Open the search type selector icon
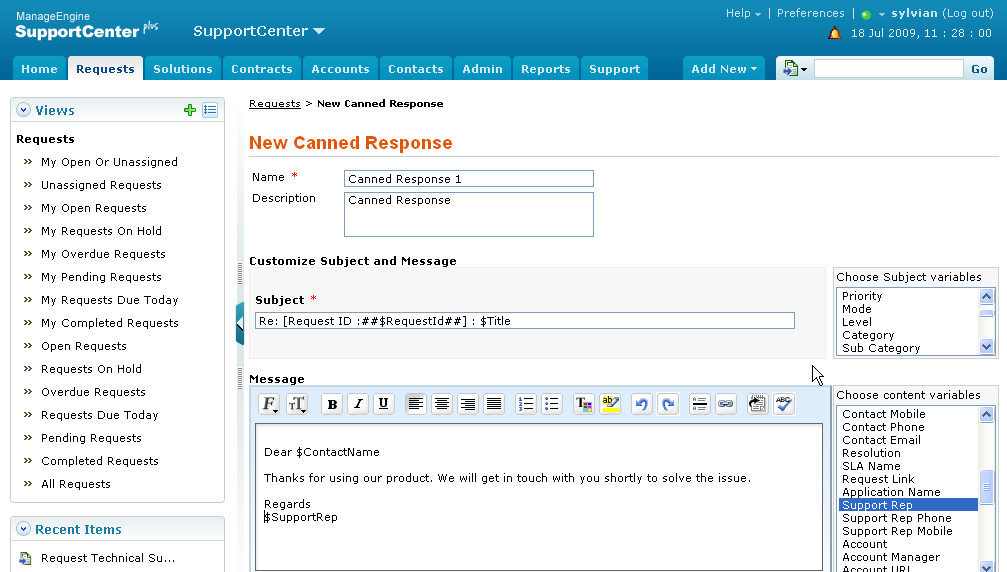This screenshot has width=1007, height=572. [x=794, y=68]
